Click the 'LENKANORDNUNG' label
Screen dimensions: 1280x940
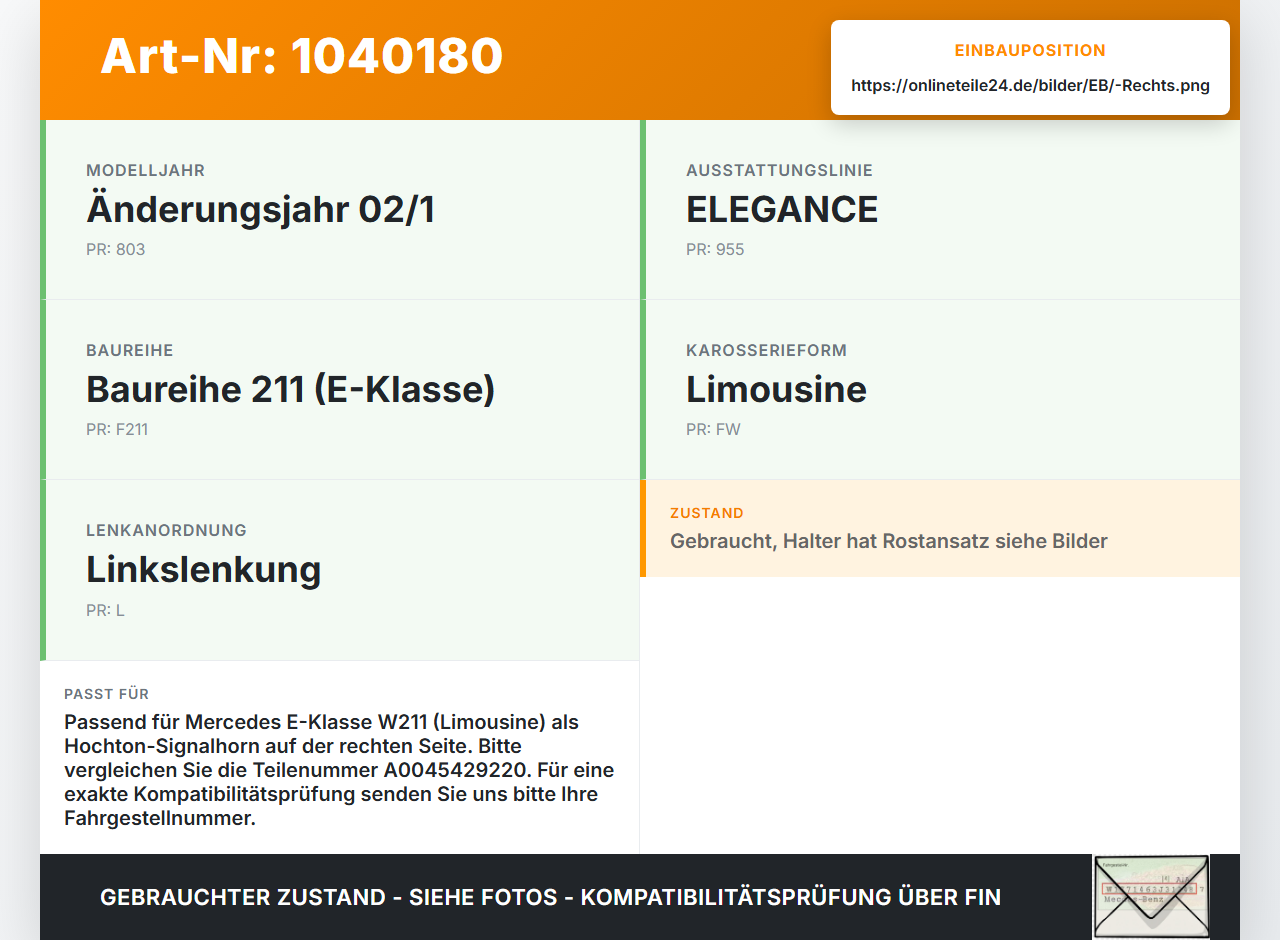point(166,531)
